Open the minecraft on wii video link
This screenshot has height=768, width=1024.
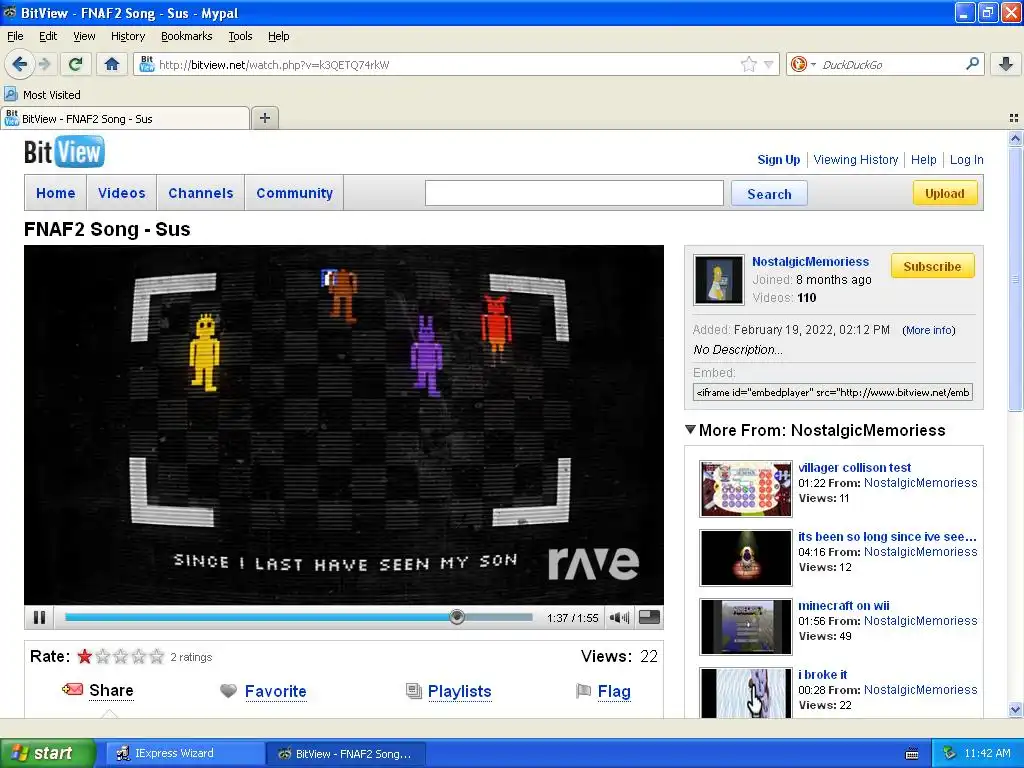coord(843,605)
